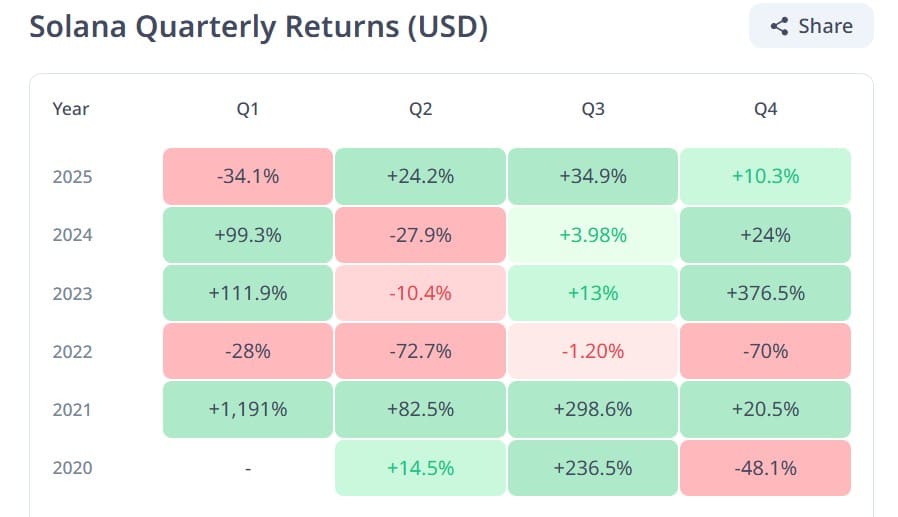Select the 2024 Q1 cell showing +99.3%

pyautogui.click(x=247, y=235)
